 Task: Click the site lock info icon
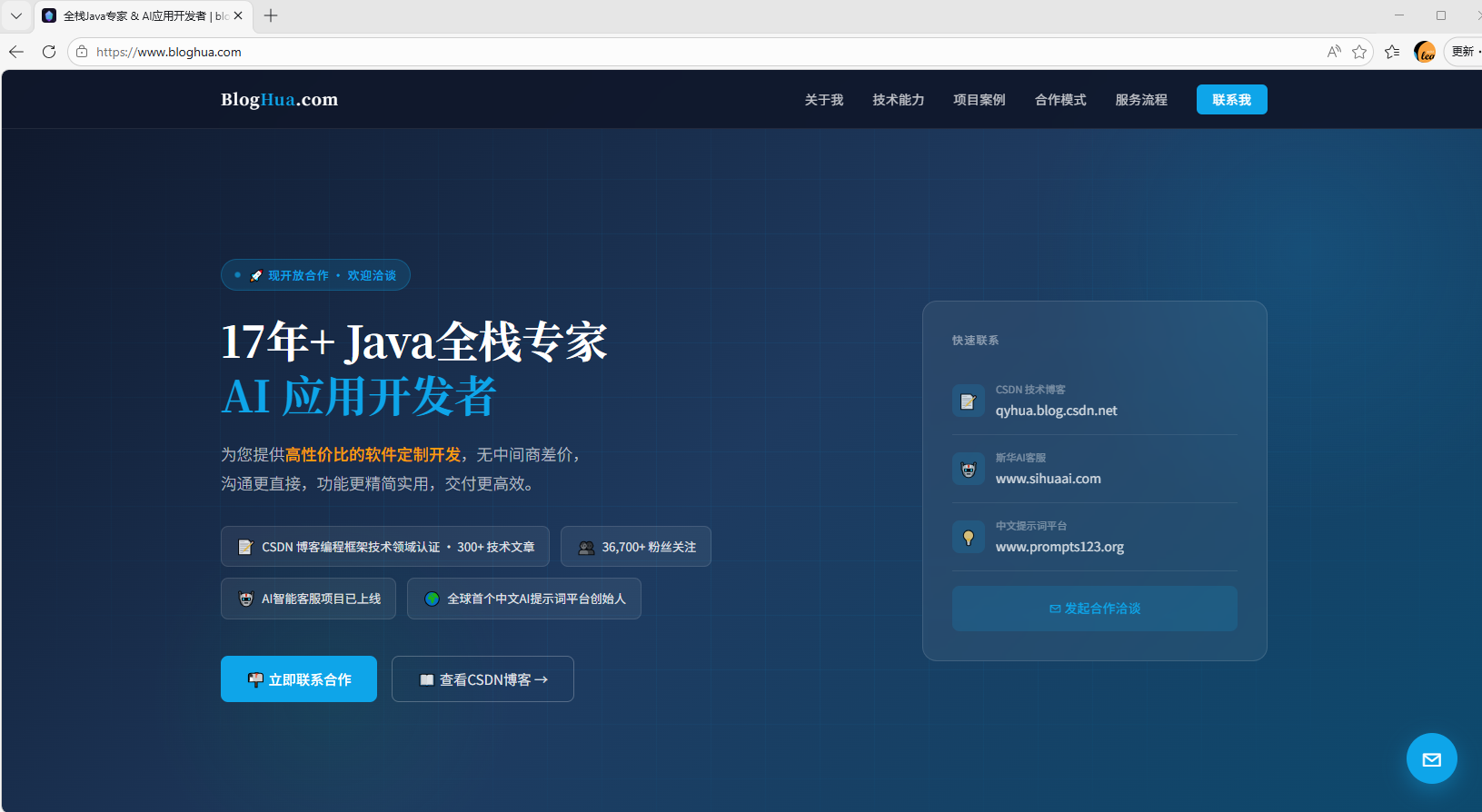82,52
